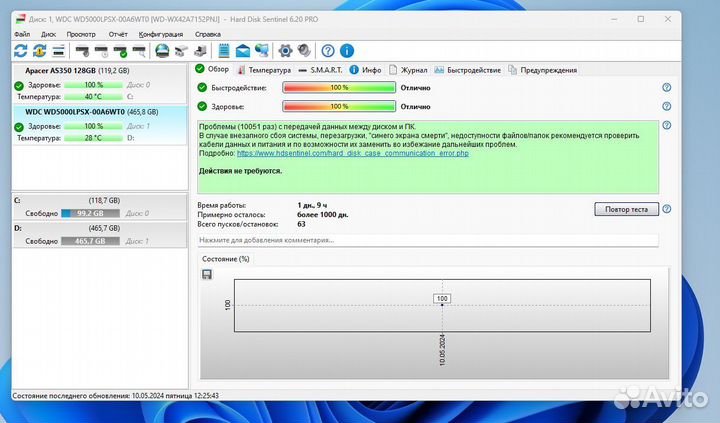Click help icon beside Здоровье bar

667,106
